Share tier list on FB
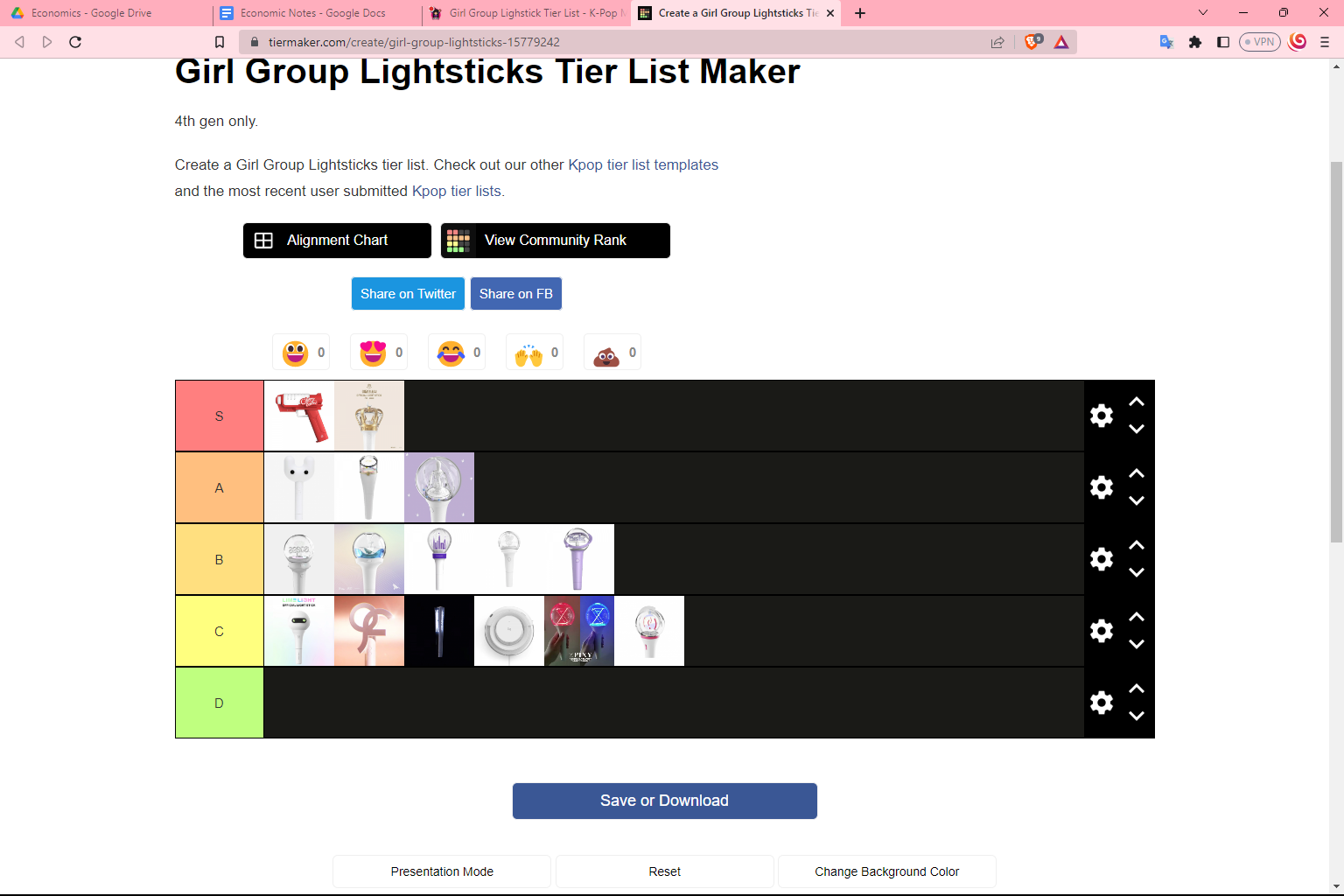This screenshot has height=896, width=1344. 516,294
